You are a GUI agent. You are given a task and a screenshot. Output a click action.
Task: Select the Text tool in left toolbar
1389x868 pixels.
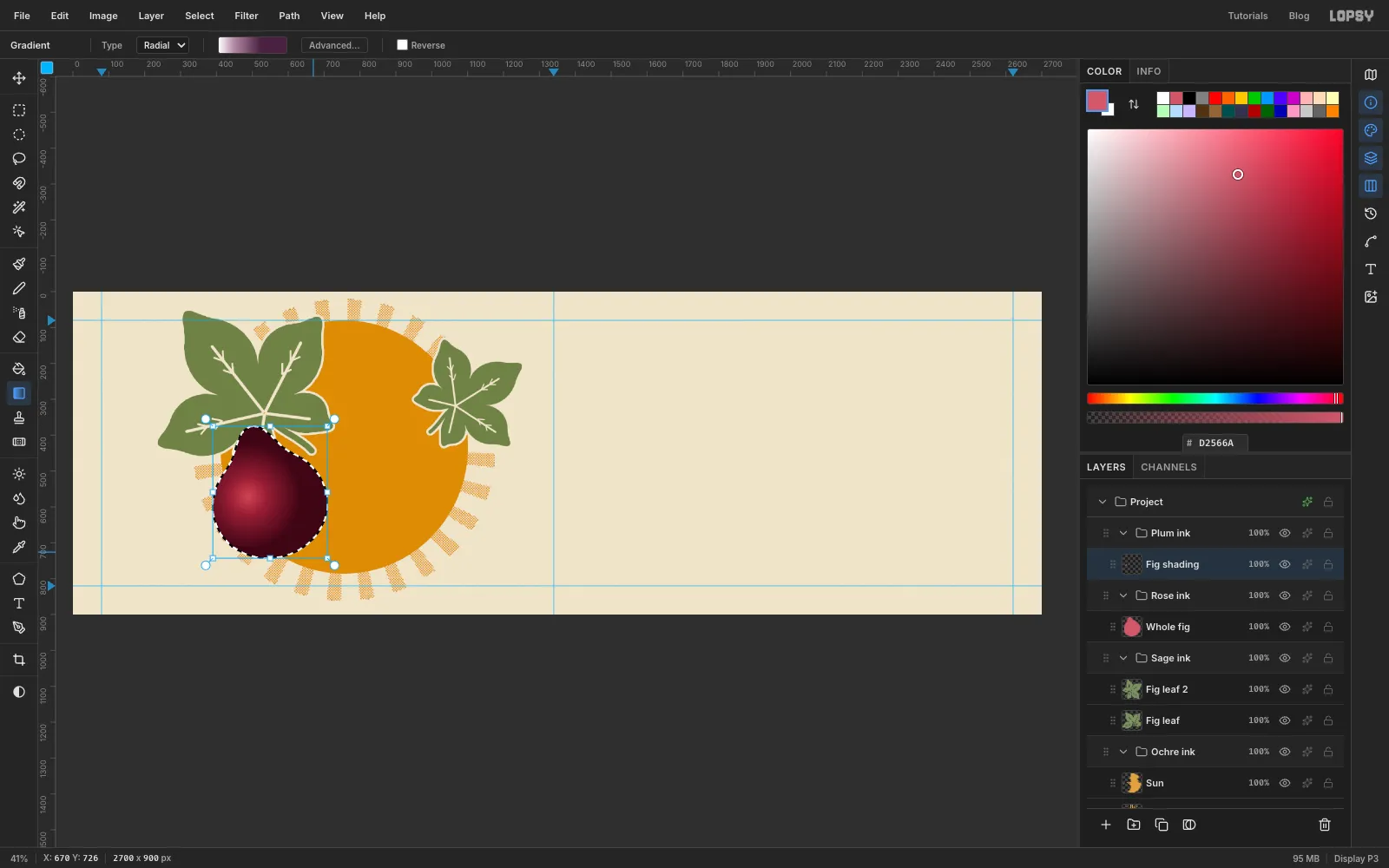tap(19, 603)
